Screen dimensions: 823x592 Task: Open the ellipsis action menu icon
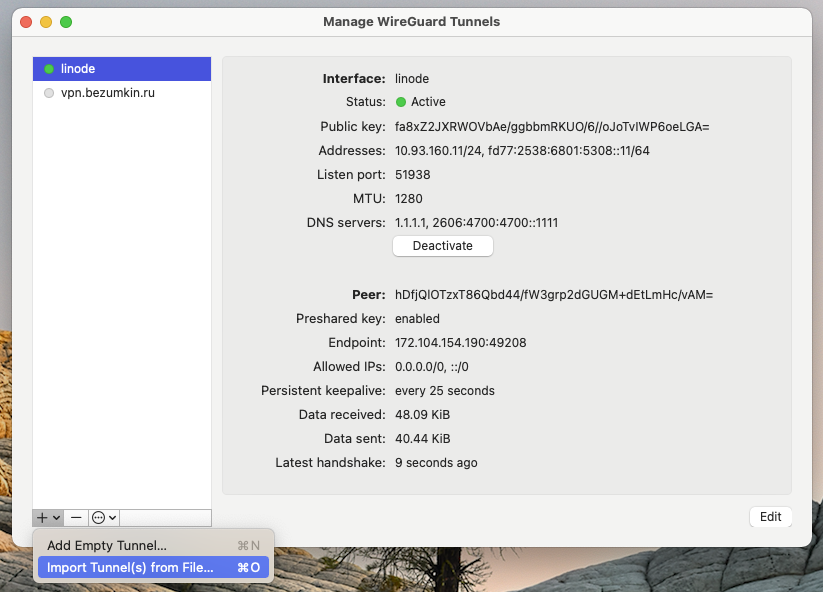tap(98, 518)
